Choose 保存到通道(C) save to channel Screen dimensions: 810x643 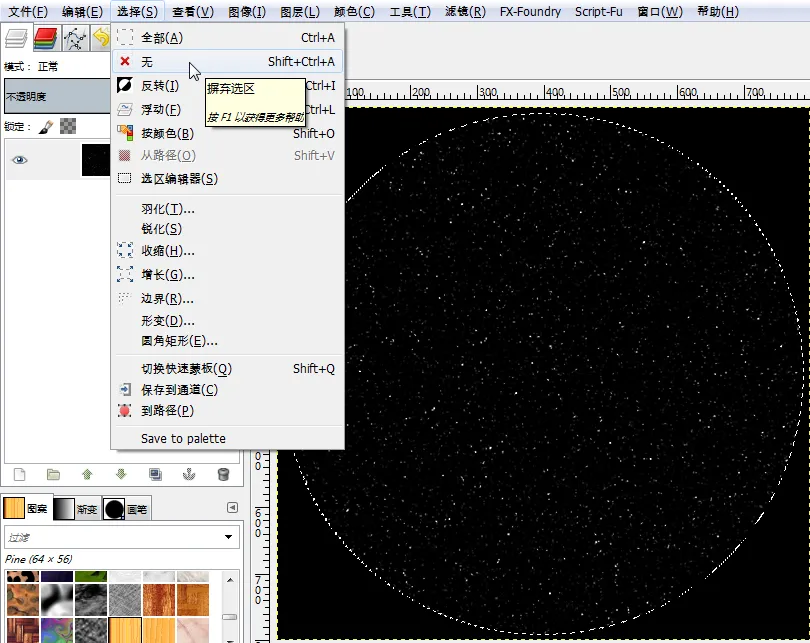[227, 389]
